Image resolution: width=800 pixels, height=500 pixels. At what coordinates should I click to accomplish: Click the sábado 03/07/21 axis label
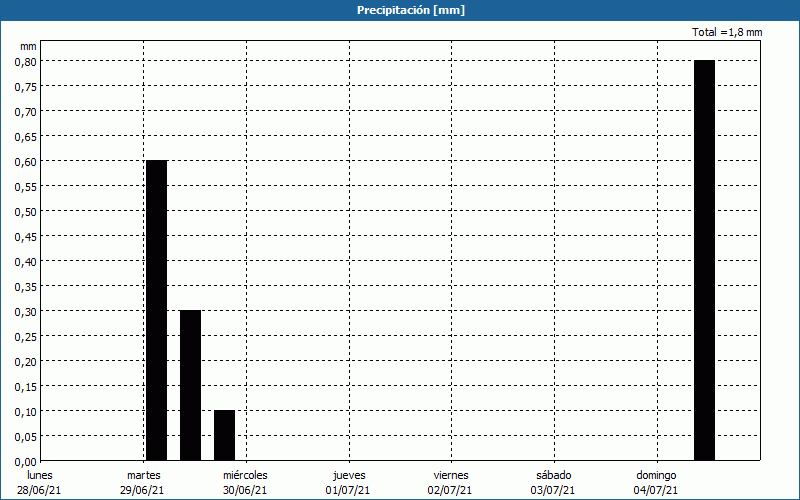tap(554, 483)
